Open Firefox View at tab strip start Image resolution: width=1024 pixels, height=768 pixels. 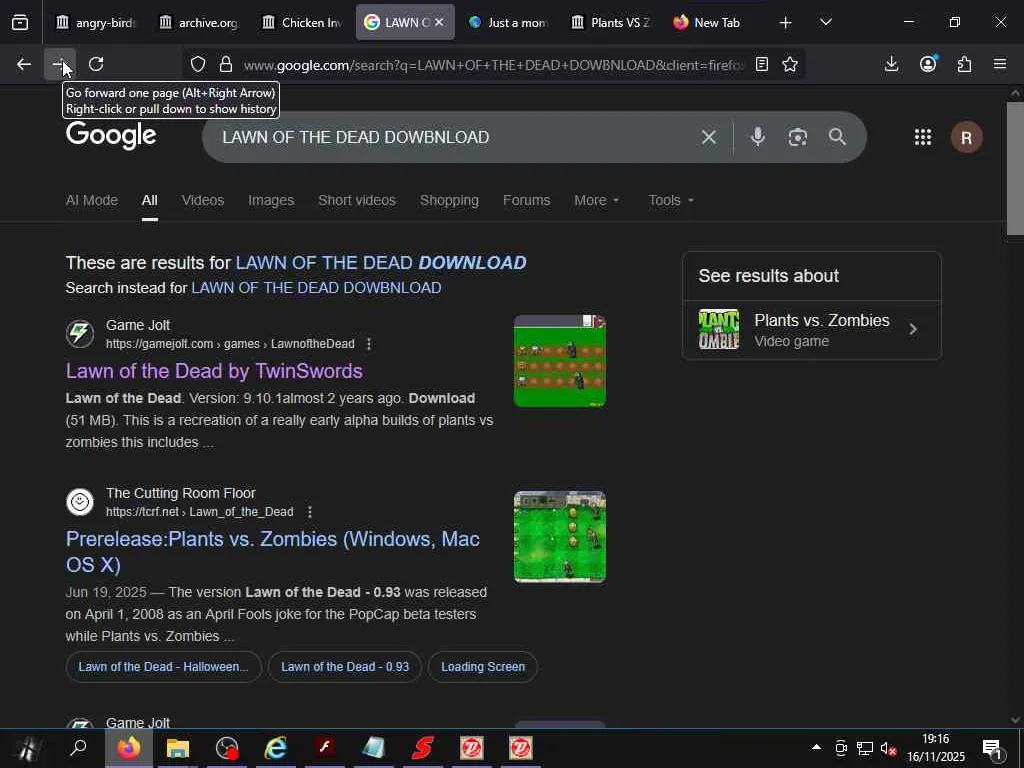[x=20, y=22]
